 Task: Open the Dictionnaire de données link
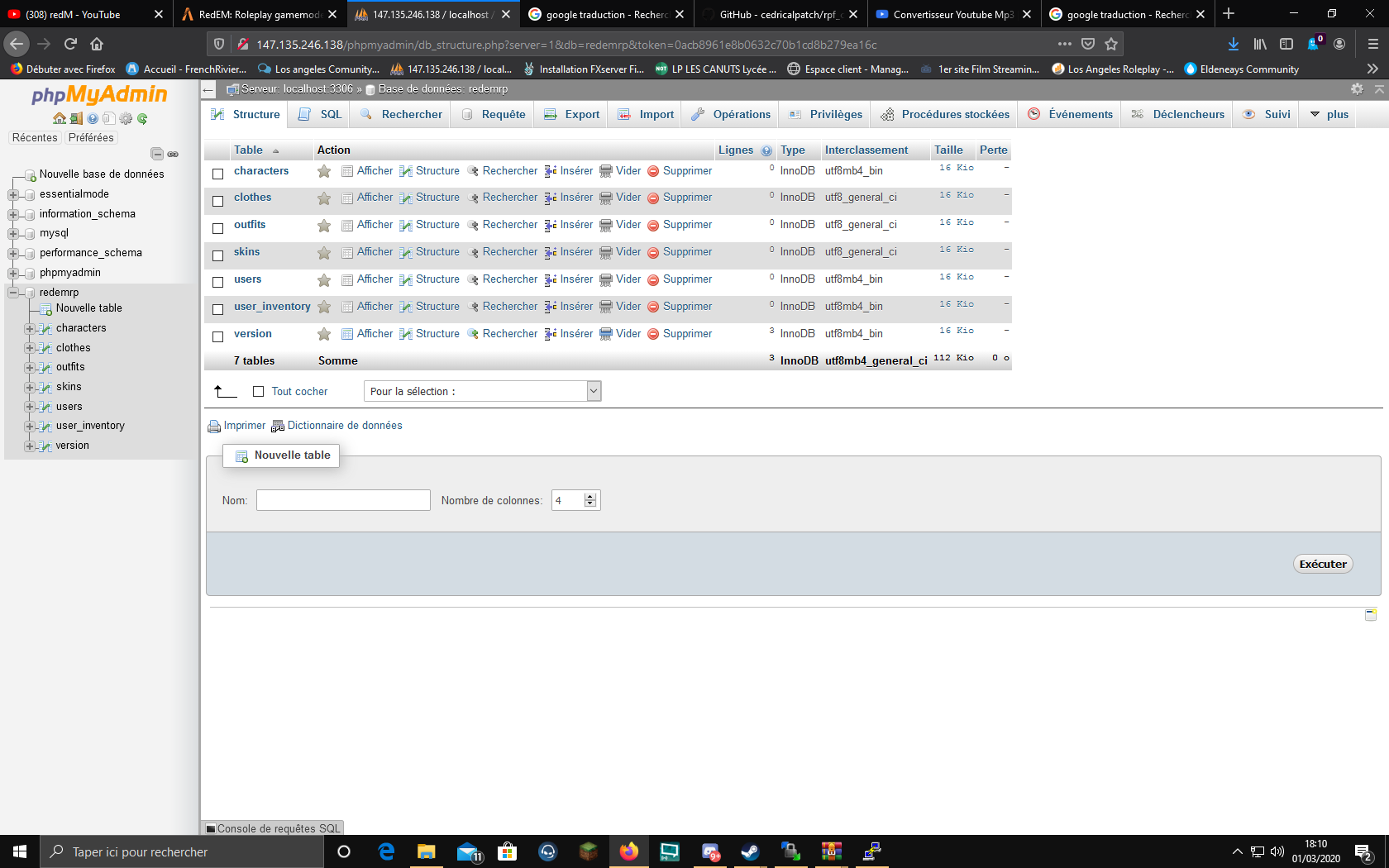point(345,426)
